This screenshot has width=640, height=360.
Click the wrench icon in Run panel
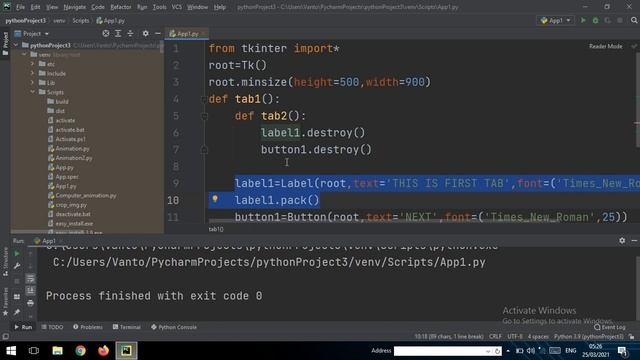click(x=17, y=266)
